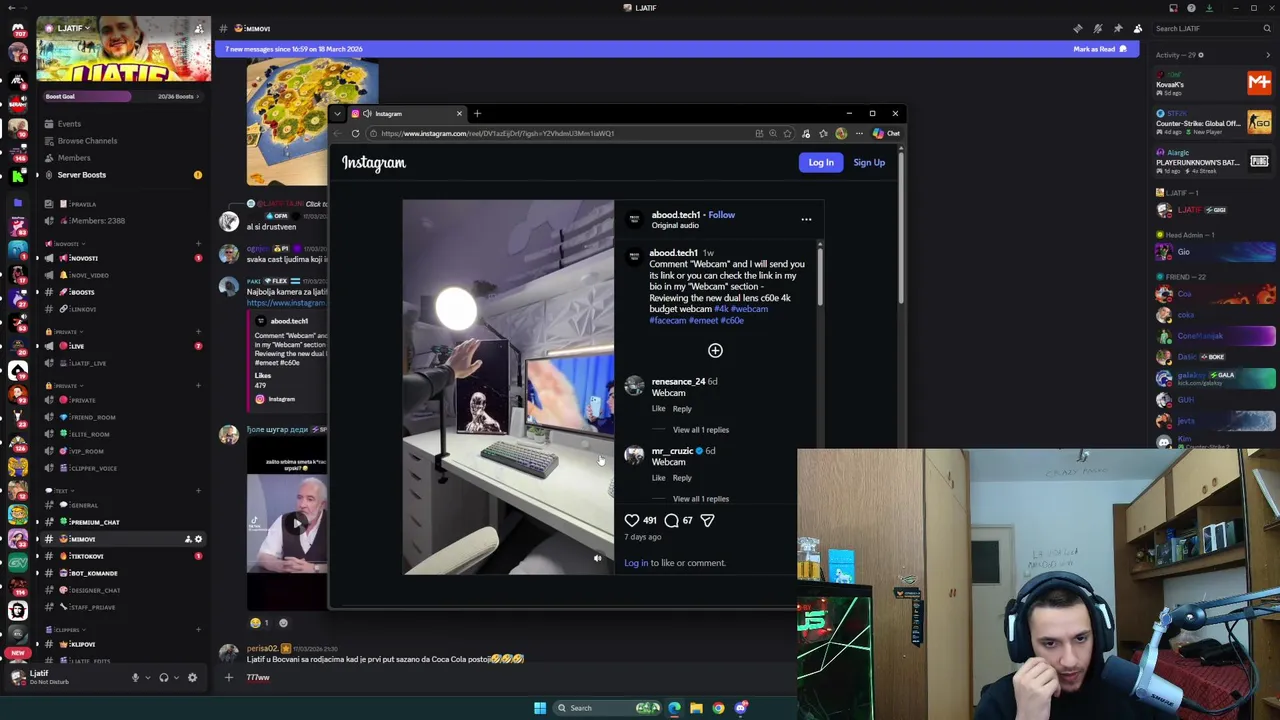This screenshot has width=1280, height=720.
Task: Unmute the reel video speaker icon
Action: point(598,558)
